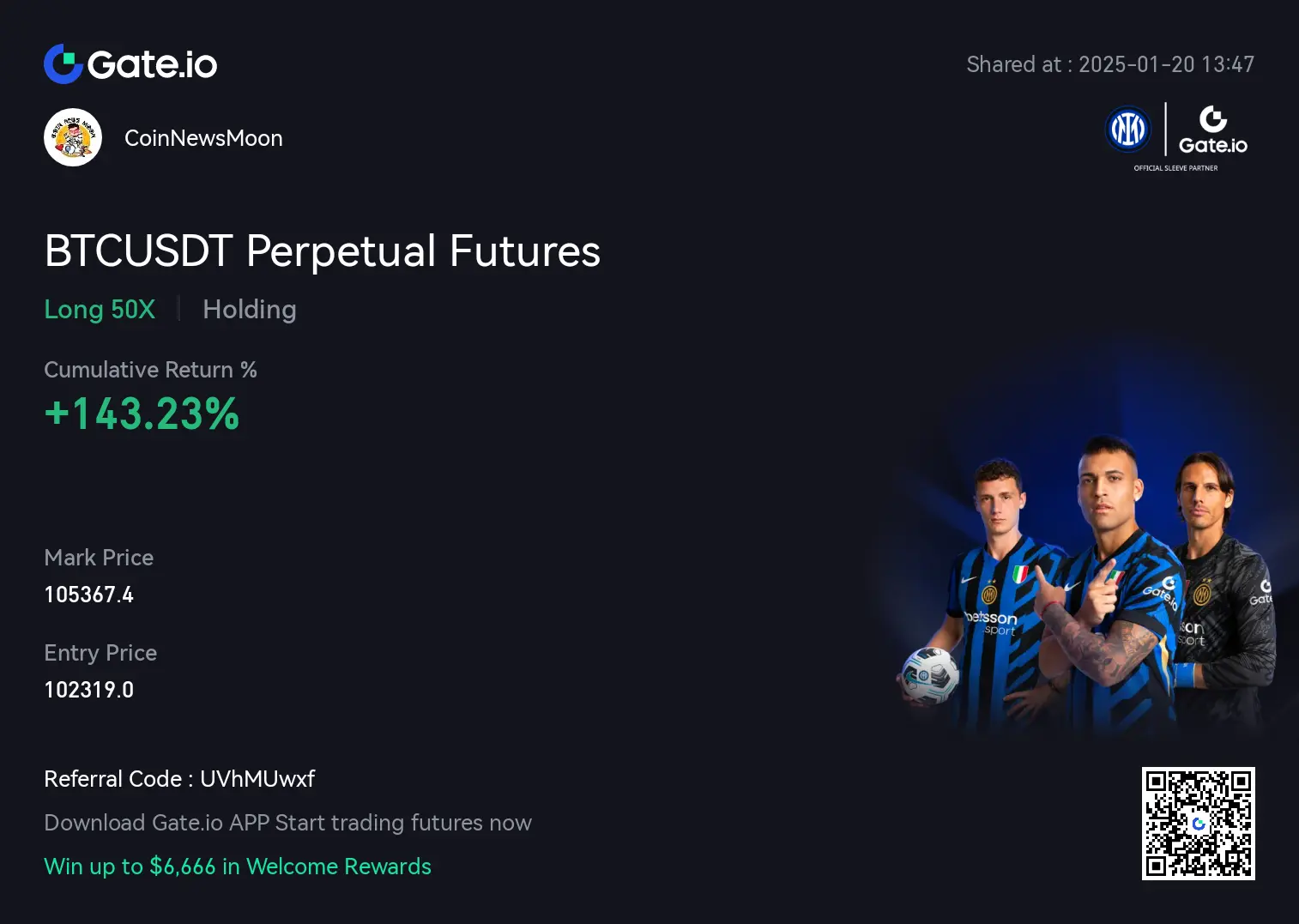The height and width of the screenshot is (924, 1299).
Task: Click the Shared at timestamp
Action: pyautogui.click(x=1110, y=64)
